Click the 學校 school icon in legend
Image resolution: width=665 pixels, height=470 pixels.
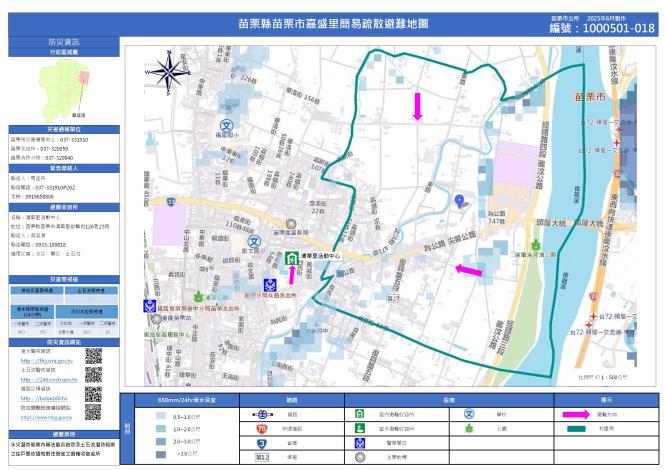coord(468,413)
